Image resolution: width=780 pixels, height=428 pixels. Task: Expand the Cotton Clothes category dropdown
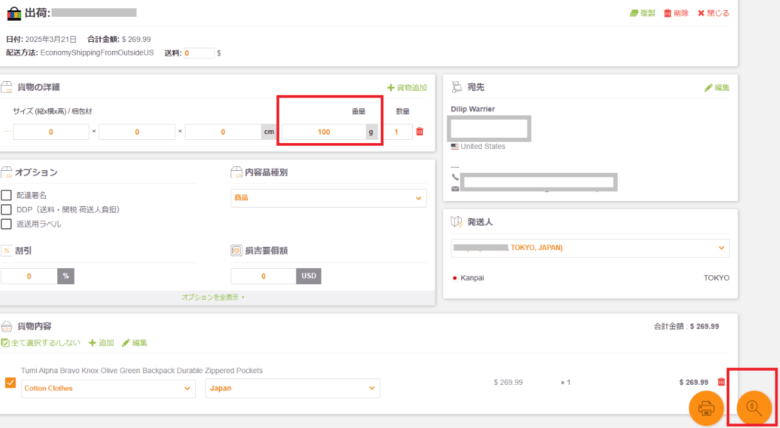click(108, 388)
